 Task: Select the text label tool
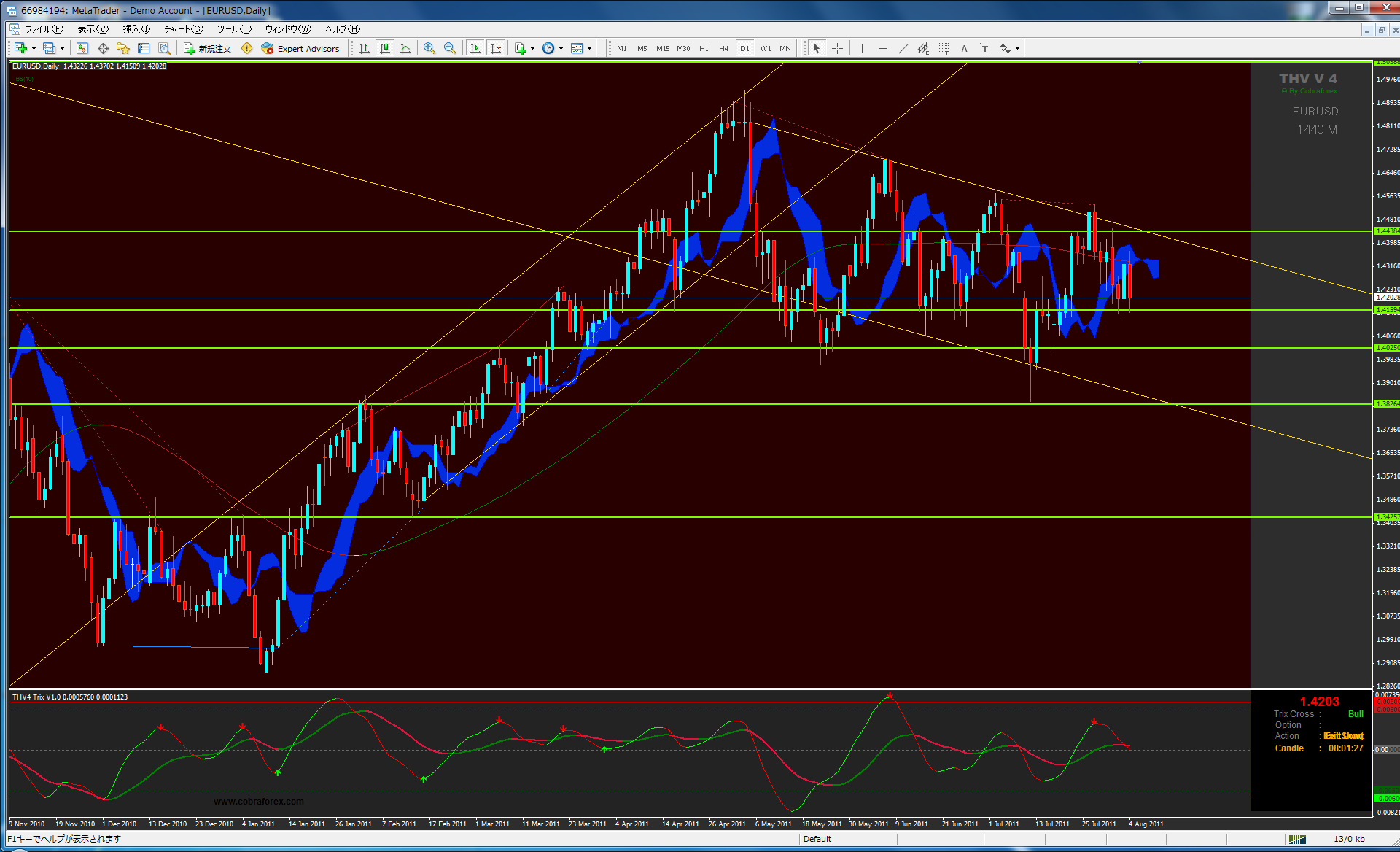[x=984, y=48]
